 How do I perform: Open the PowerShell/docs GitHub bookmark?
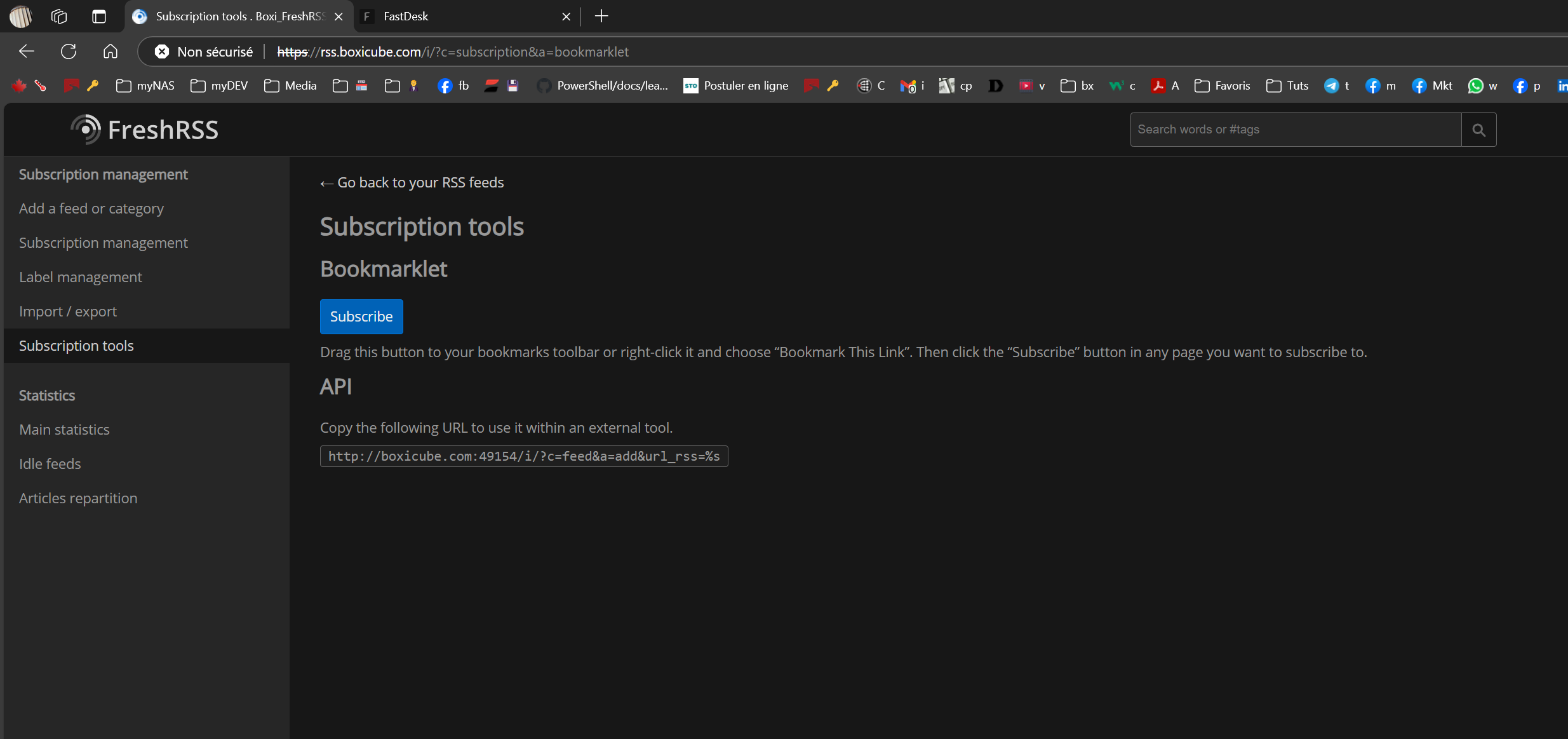[602, 86]
